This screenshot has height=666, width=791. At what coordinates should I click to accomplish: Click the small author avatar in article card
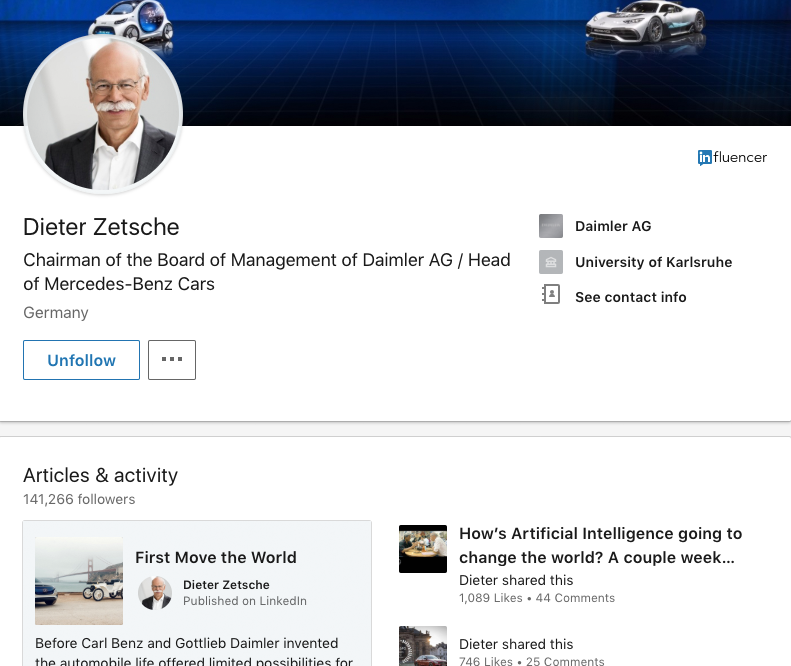coord(155,593)
